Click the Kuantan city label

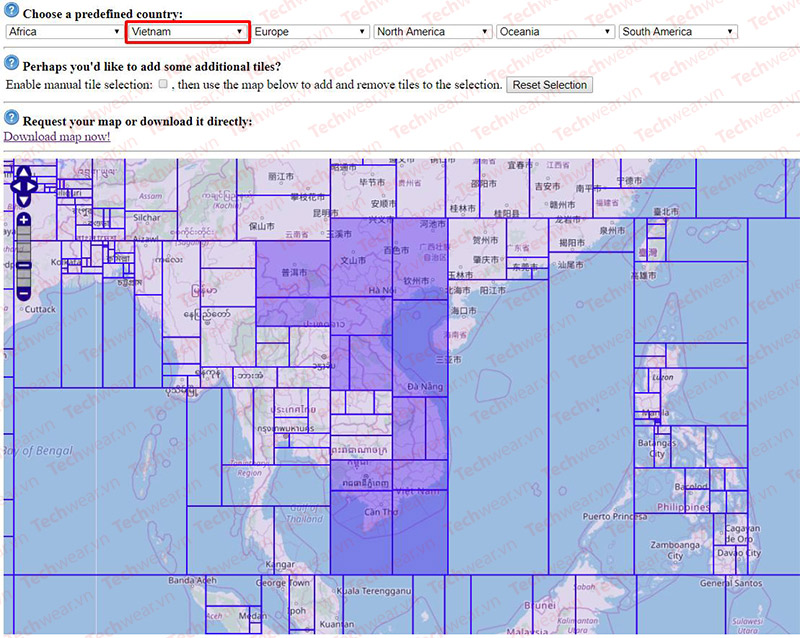(337, 624)
